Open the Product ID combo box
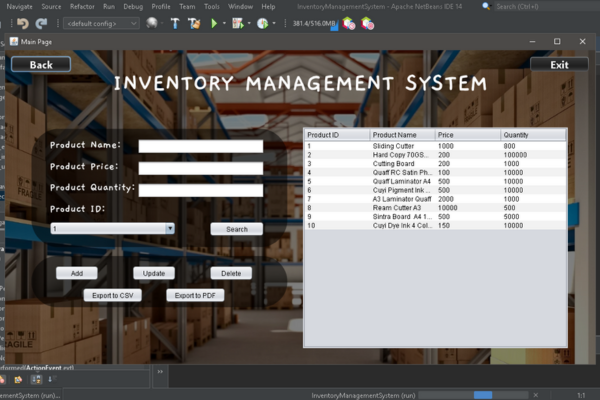 [112, 229]
